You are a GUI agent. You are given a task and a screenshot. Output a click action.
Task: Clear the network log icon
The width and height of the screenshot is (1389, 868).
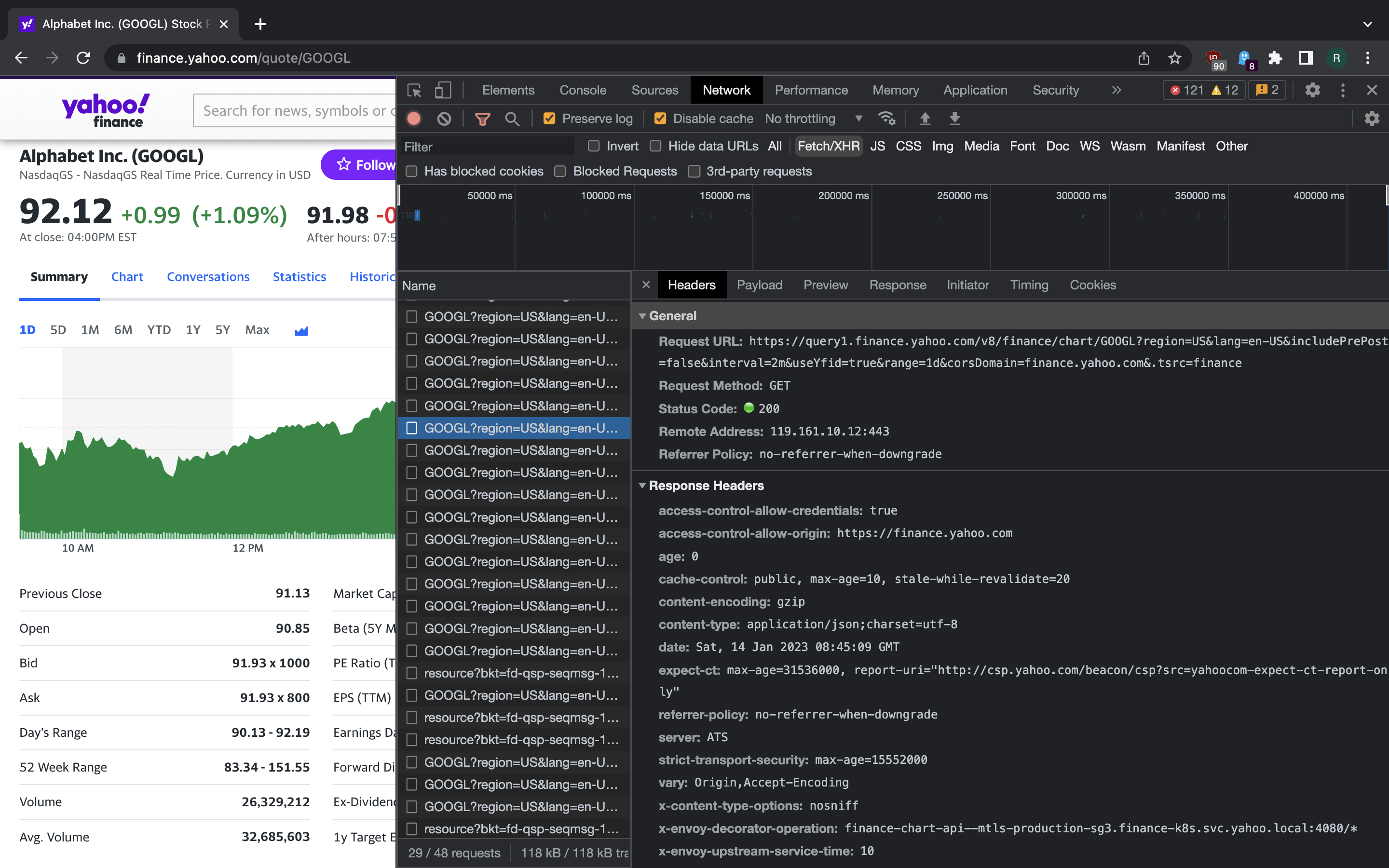(444, 119)
